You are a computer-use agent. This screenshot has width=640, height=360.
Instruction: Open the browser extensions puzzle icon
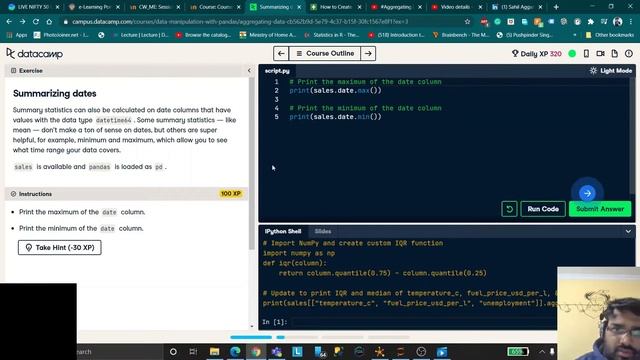590,22
